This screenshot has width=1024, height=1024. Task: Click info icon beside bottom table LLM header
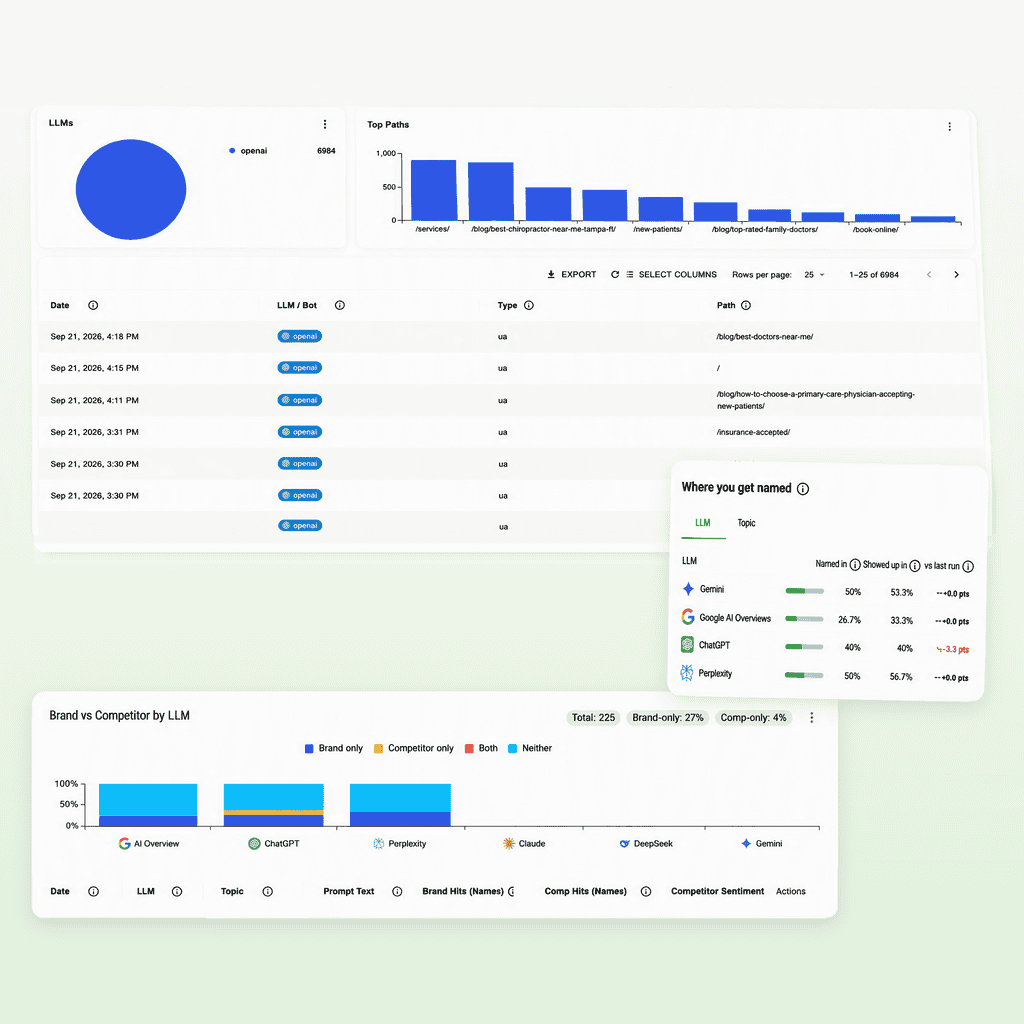pyautogui.click(x=177, y=891)
